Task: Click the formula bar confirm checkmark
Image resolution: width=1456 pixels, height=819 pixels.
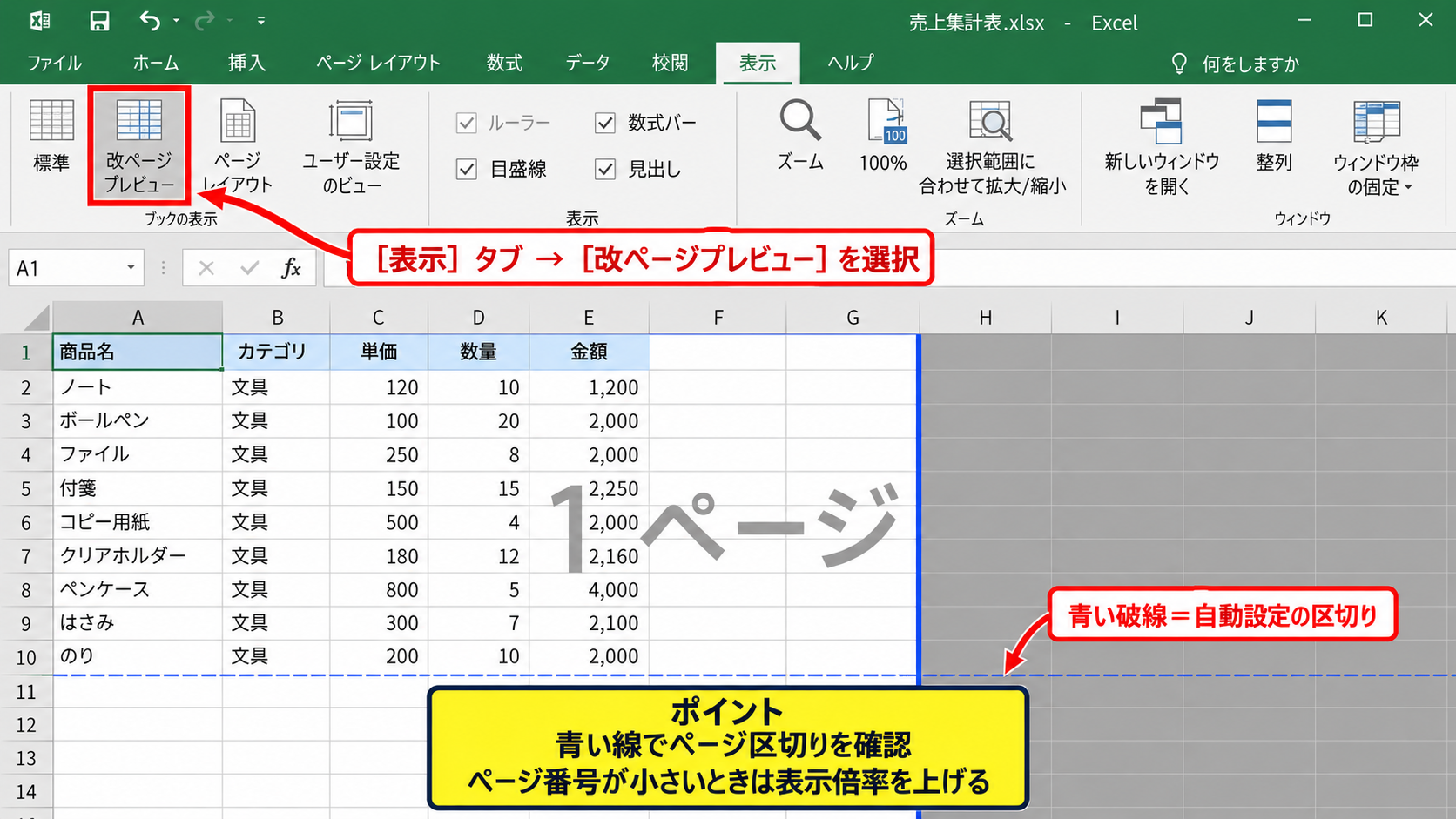Action: tap(250, 268)
